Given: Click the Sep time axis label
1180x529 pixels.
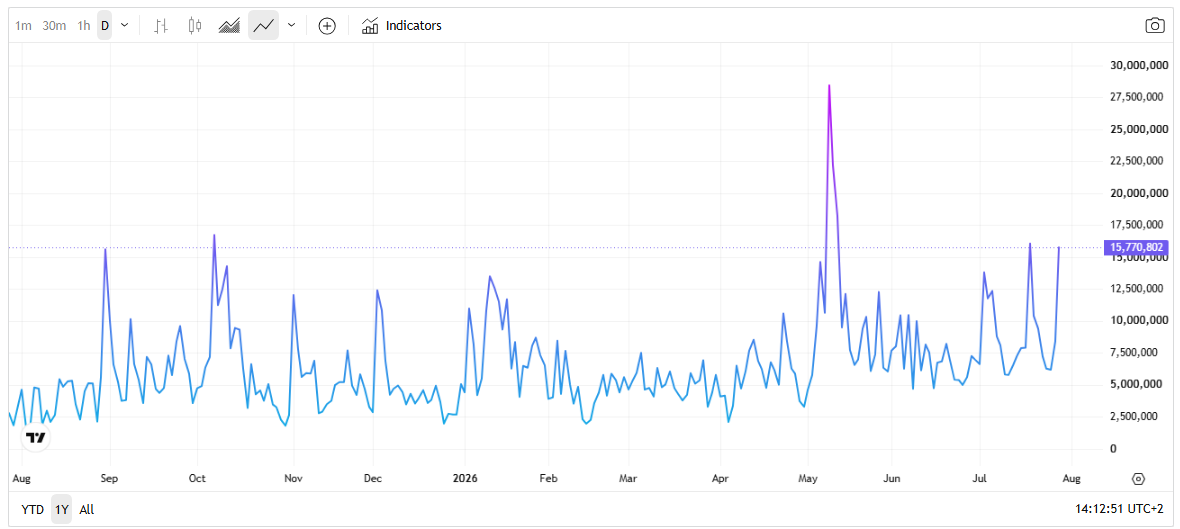Looking at the screenshot, I should pyautogui.click(x=110, y=479).
